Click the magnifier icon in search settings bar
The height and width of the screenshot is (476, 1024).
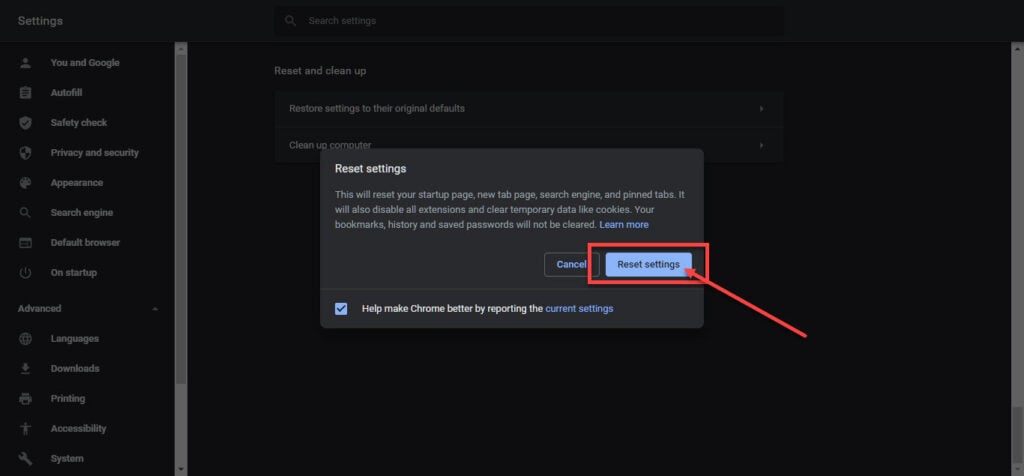pos(291,21)
